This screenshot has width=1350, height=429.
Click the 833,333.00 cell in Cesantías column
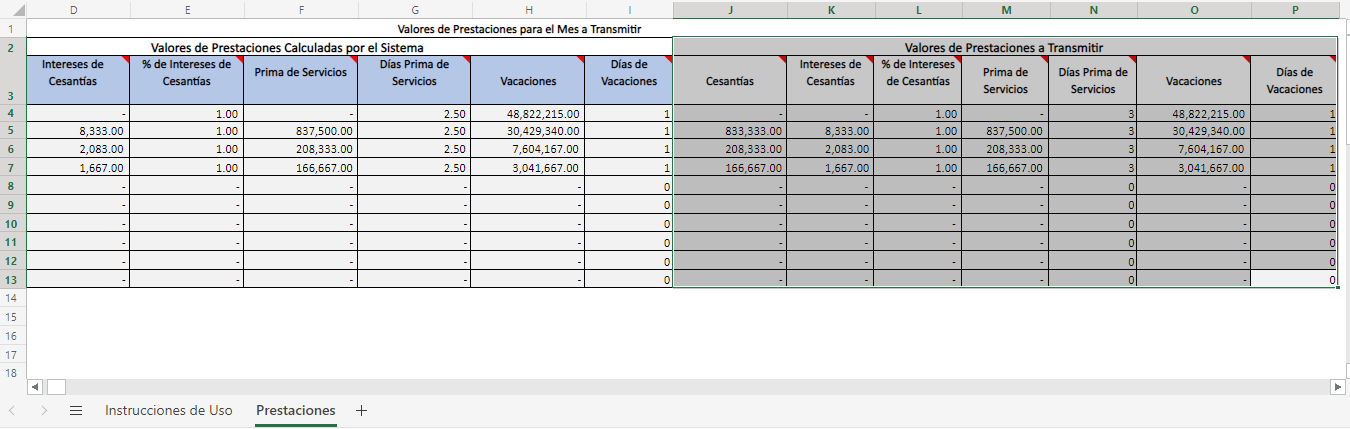coord(729,131)
